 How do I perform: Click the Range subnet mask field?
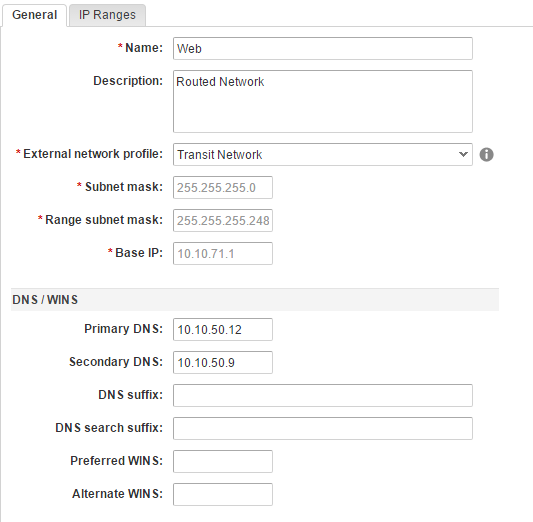click(x=223, y=220)
